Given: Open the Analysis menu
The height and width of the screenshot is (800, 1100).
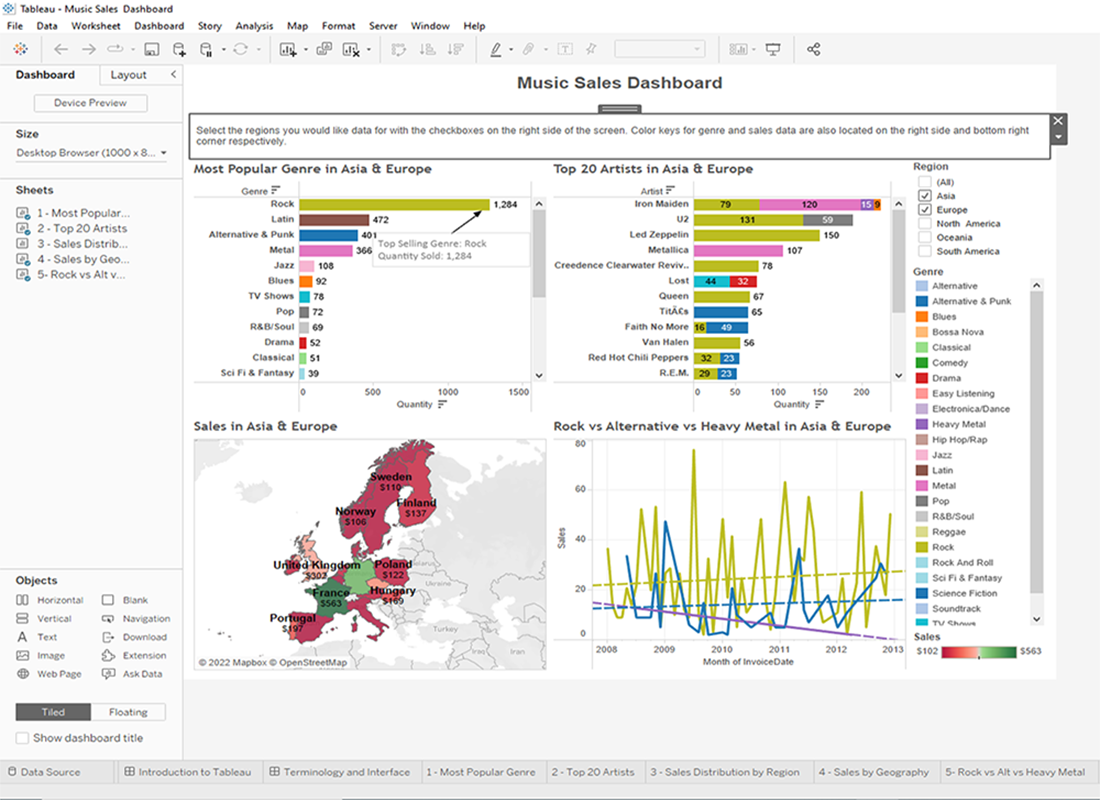Looking at the screenshot, I should coord(254,26).
